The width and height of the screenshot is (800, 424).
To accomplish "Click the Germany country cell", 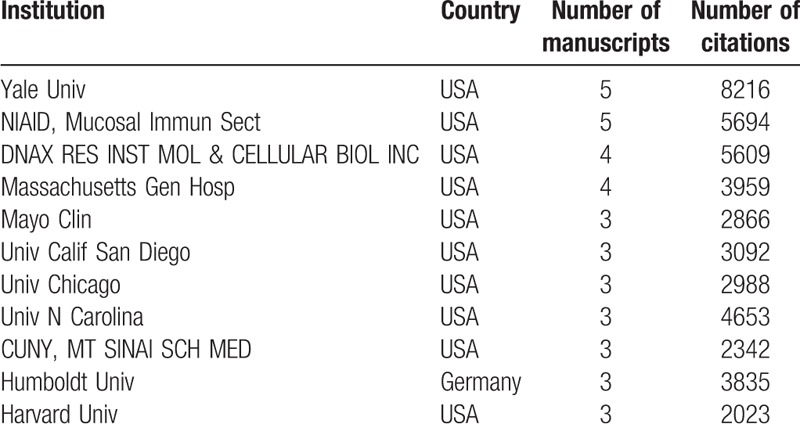I will point(481,383).
